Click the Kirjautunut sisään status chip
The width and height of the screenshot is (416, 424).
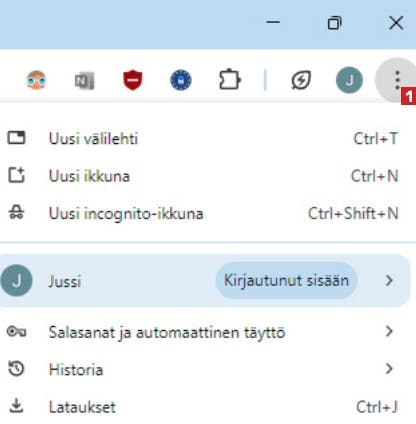click(286, 281)
